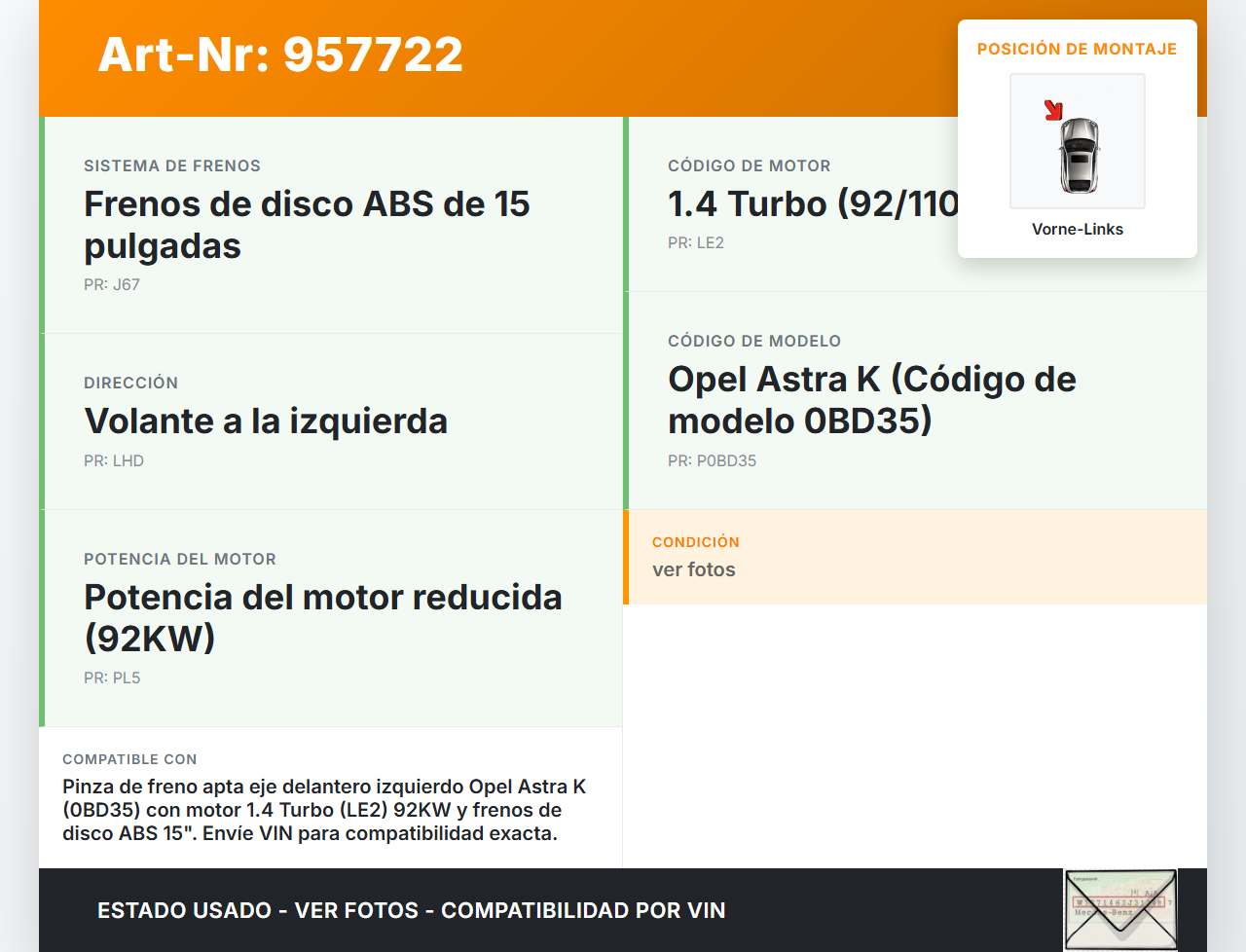Select the 1.4 Turbo engine code entry
1246x952 pixels.
pos(812,204)
